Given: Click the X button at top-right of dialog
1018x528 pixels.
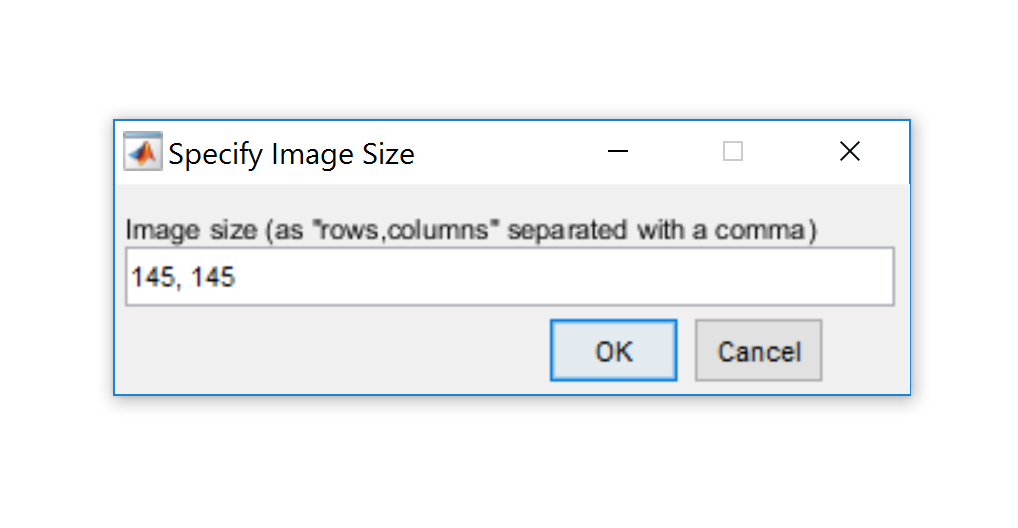Looking at the screenshot, I should [x=850, y=152].
